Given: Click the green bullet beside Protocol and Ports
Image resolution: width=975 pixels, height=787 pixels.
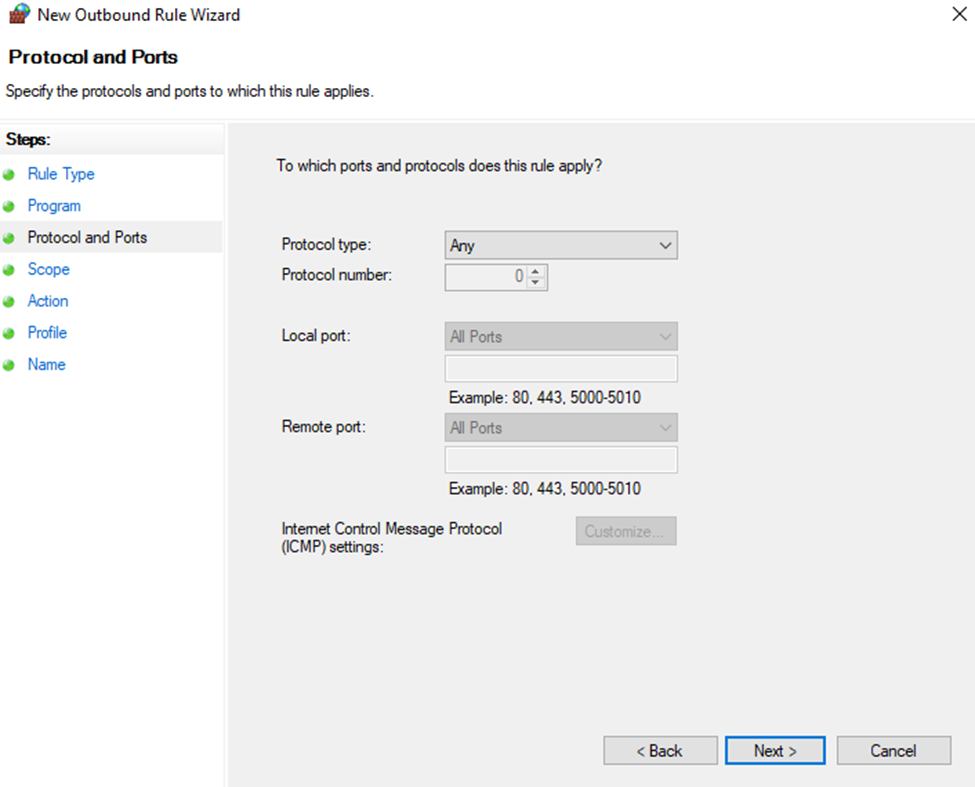Looking at the screenshot, I should pos(9,238).
